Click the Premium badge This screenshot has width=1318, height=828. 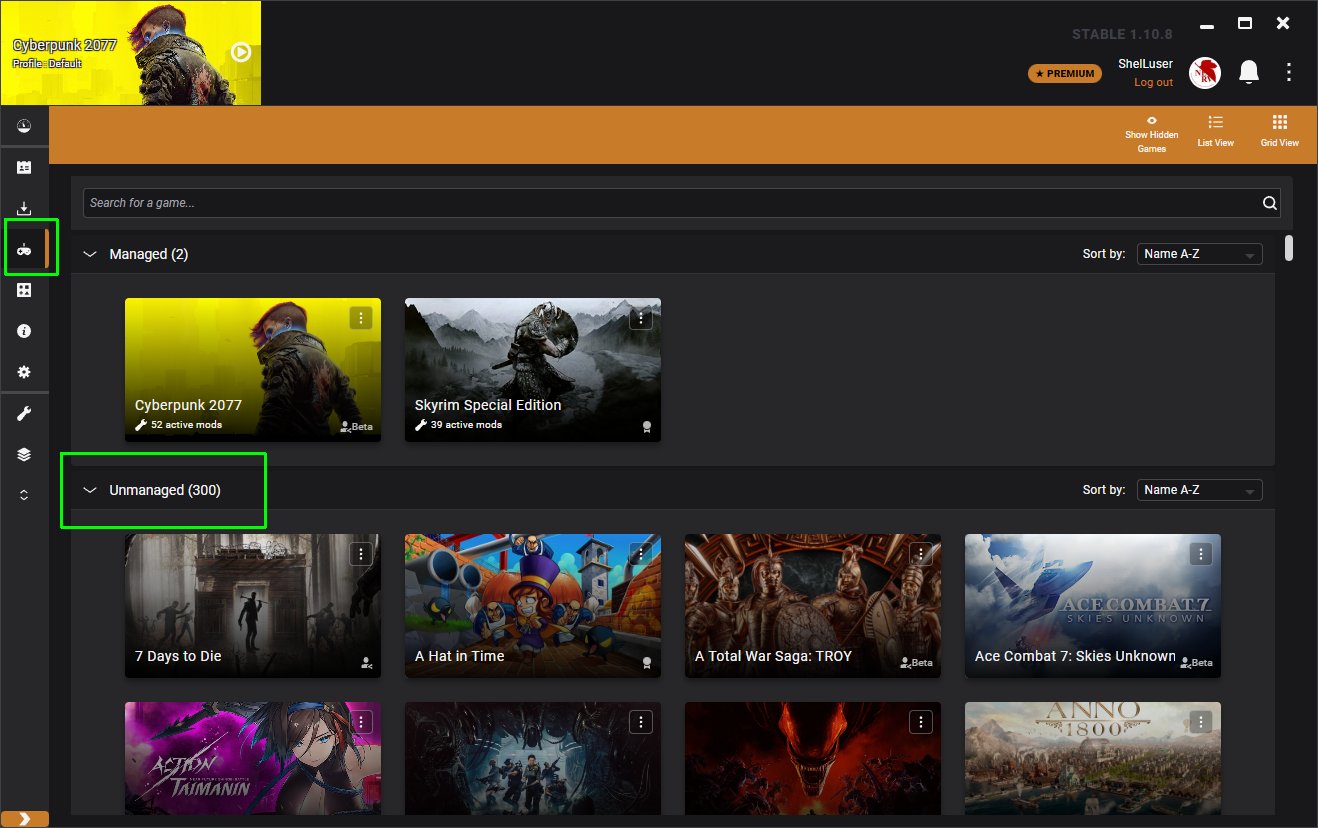click(1065, 73)
